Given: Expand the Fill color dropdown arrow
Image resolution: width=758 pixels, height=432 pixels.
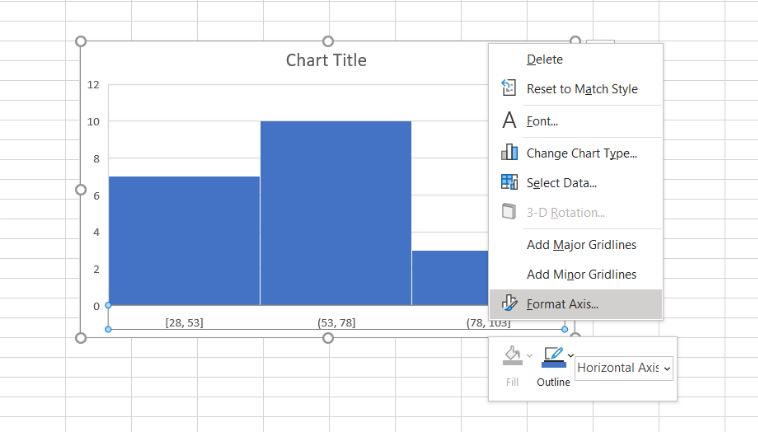Looking at the screenshot, I should 529,356.
